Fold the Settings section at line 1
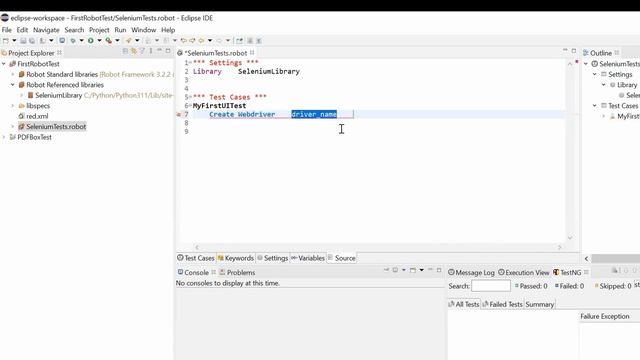The image size is (640, 360). (190, 63)
